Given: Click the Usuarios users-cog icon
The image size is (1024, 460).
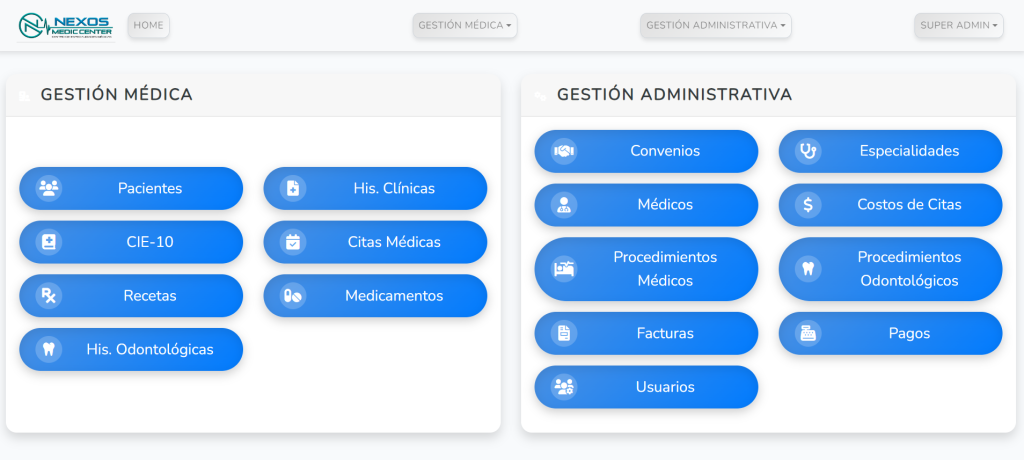Looking at the screenshot, I should pyautogui.click(x=564, y=387).
